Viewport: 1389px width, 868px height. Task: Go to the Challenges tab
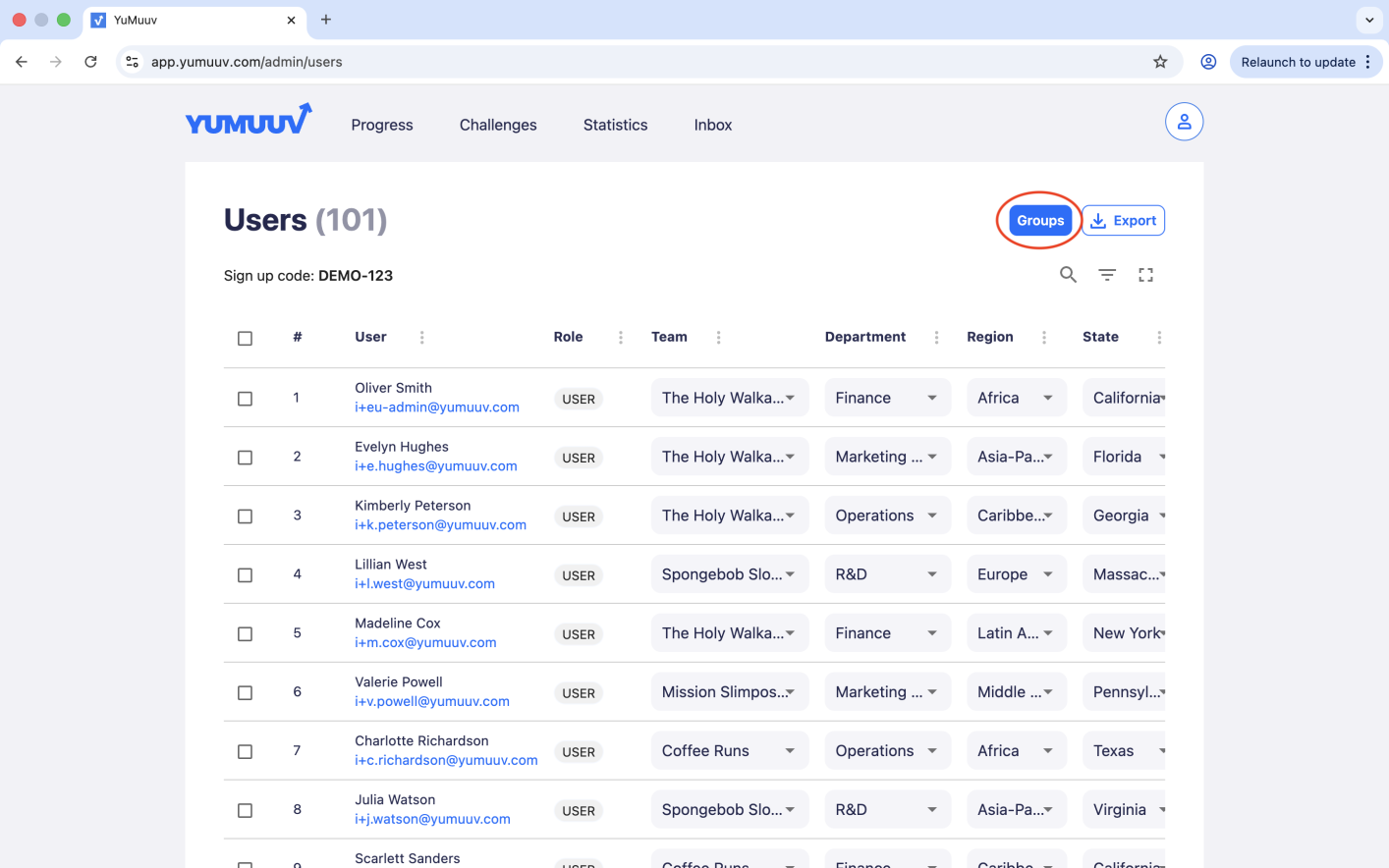pyautogui.click(x=498, y=125)
